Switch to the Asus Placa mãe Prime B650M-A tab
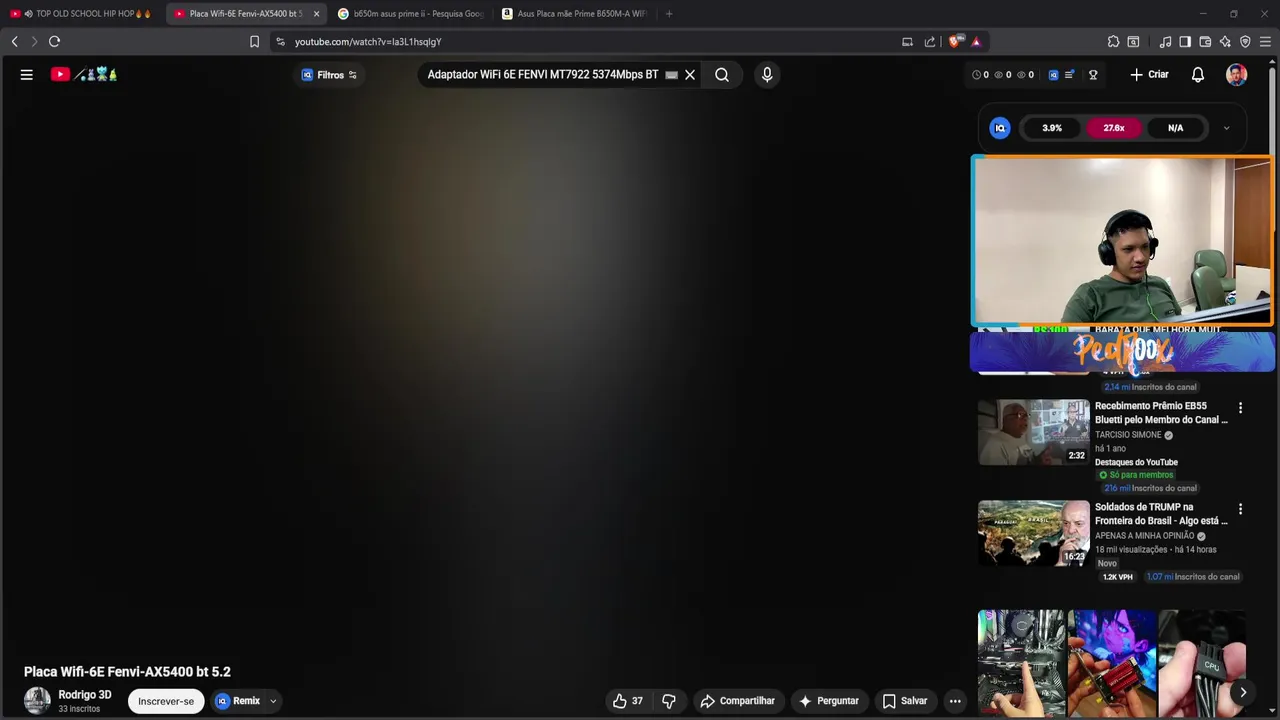Screen dimensions: 1280x720 click(575, 14)
